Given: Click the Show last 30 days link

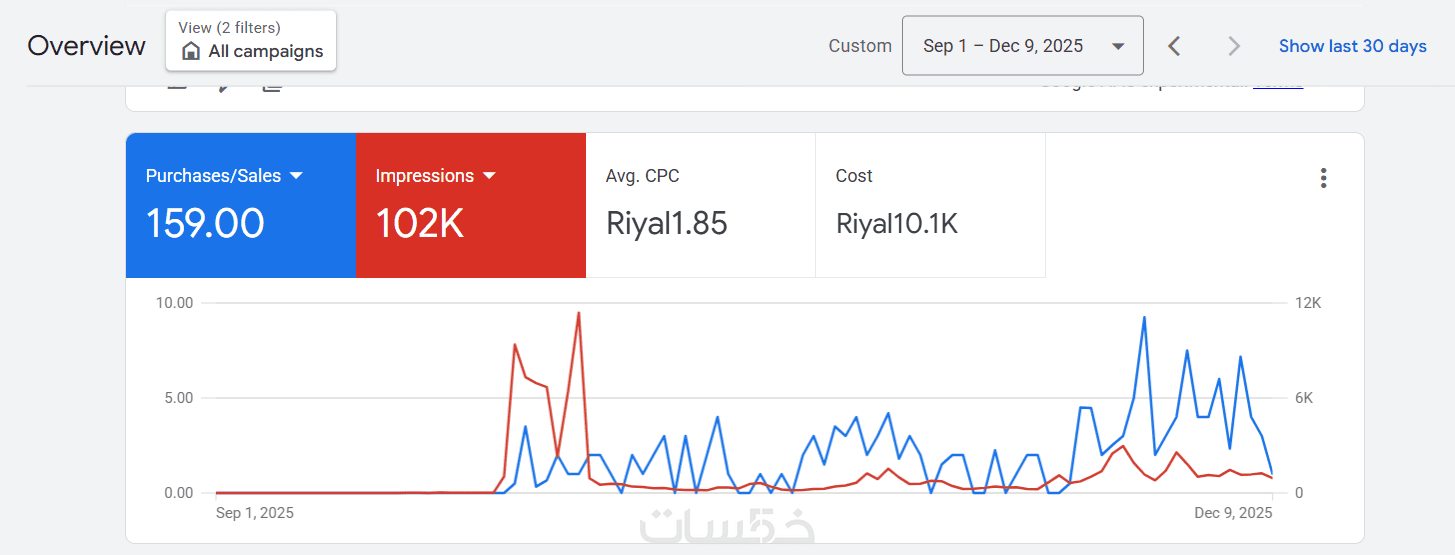Looking at the screenshot, I should point(1352,46).
